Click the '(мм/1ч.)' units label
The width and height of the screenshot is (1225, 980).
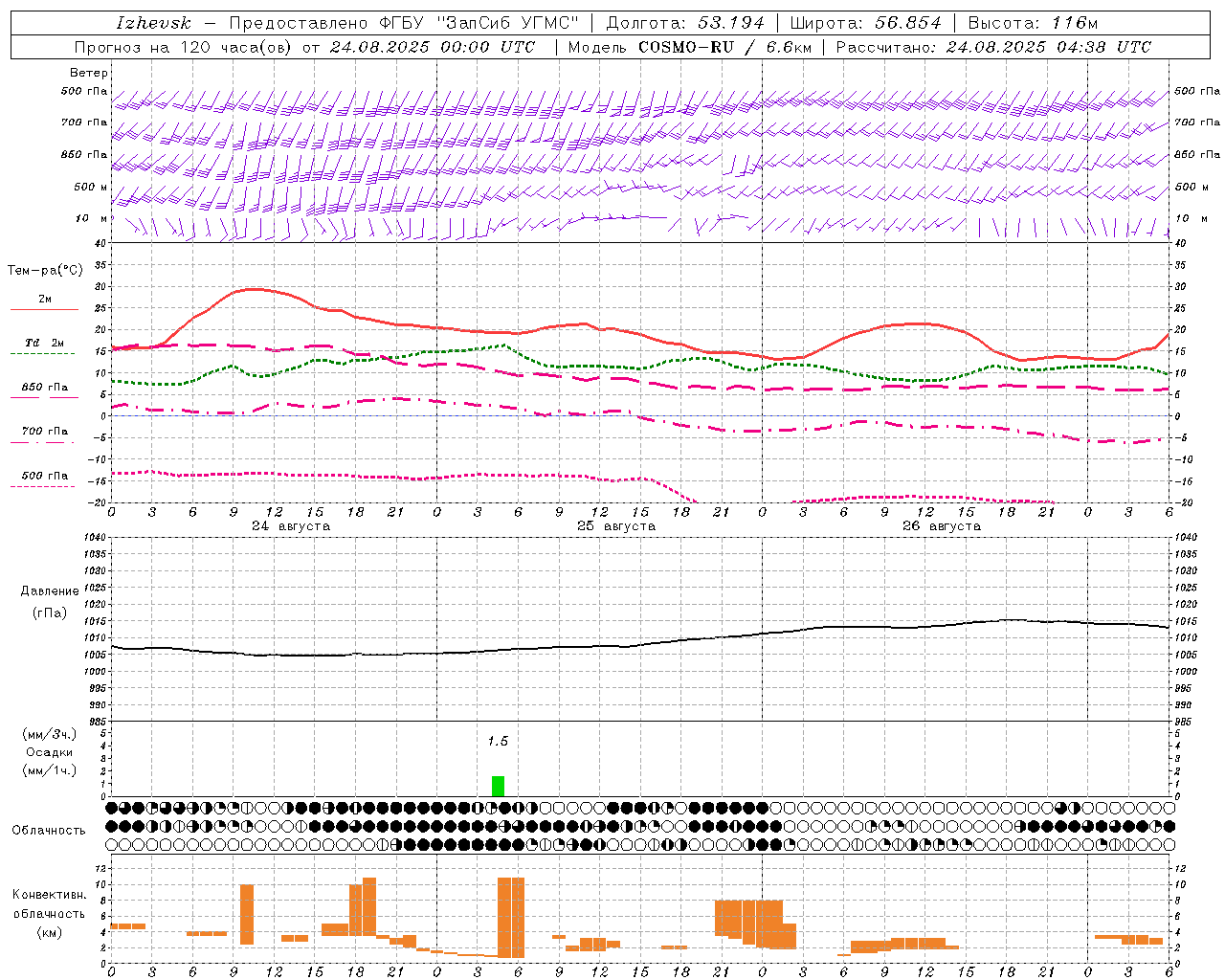[49, 770]
